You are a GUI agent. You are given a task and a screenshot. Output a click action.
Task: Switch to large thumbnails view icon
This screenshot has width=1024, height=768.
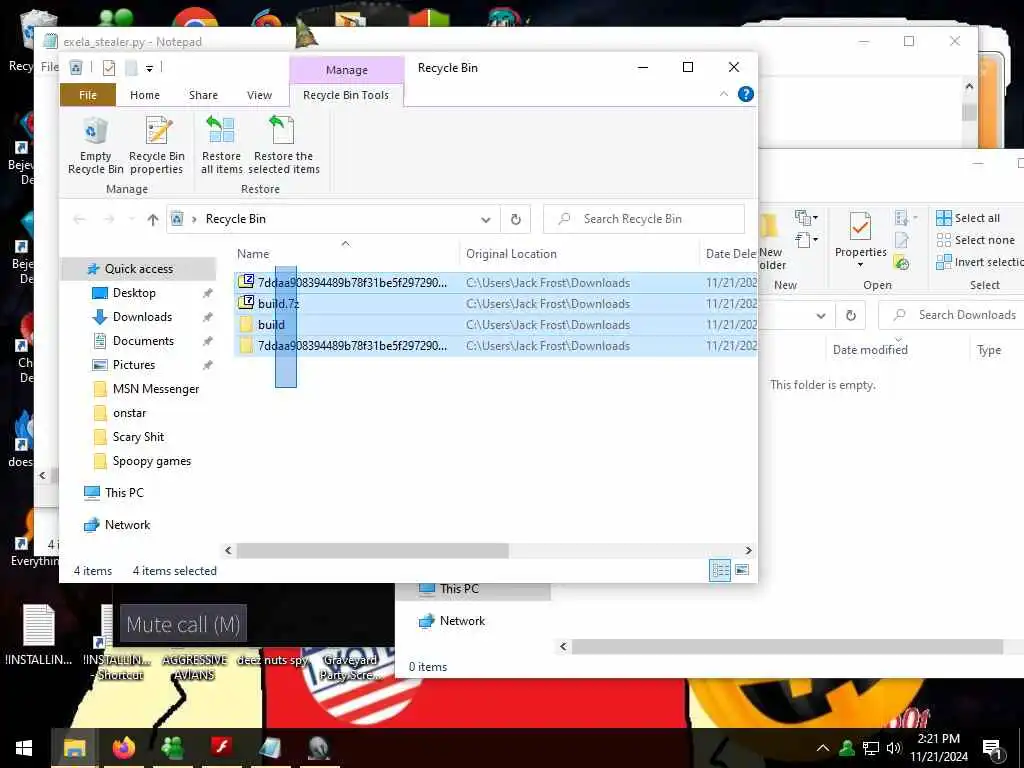coord(742,570)
